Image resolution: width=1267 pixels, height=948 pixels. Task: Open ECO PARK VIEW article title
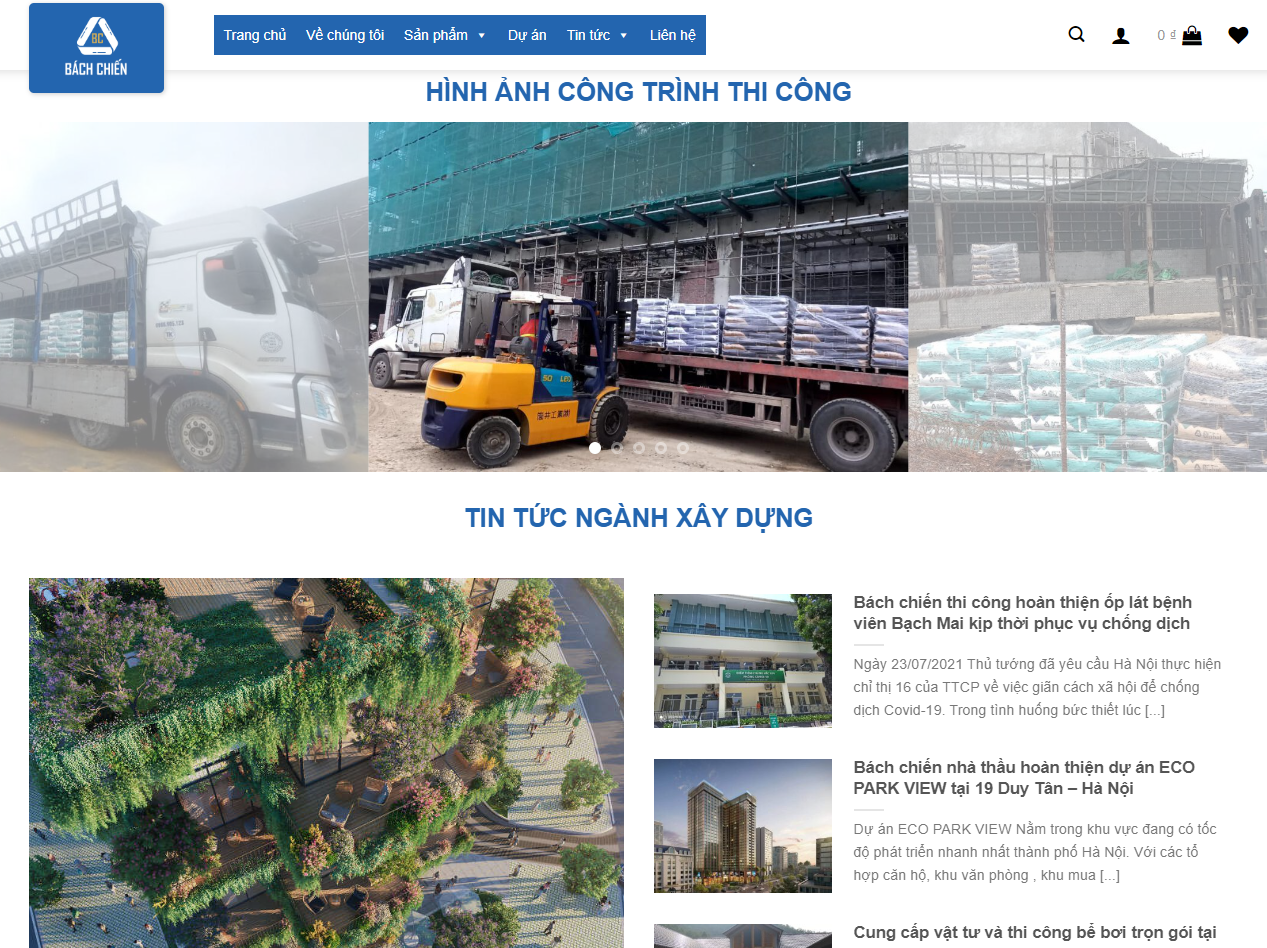(x=1024, y=778)
